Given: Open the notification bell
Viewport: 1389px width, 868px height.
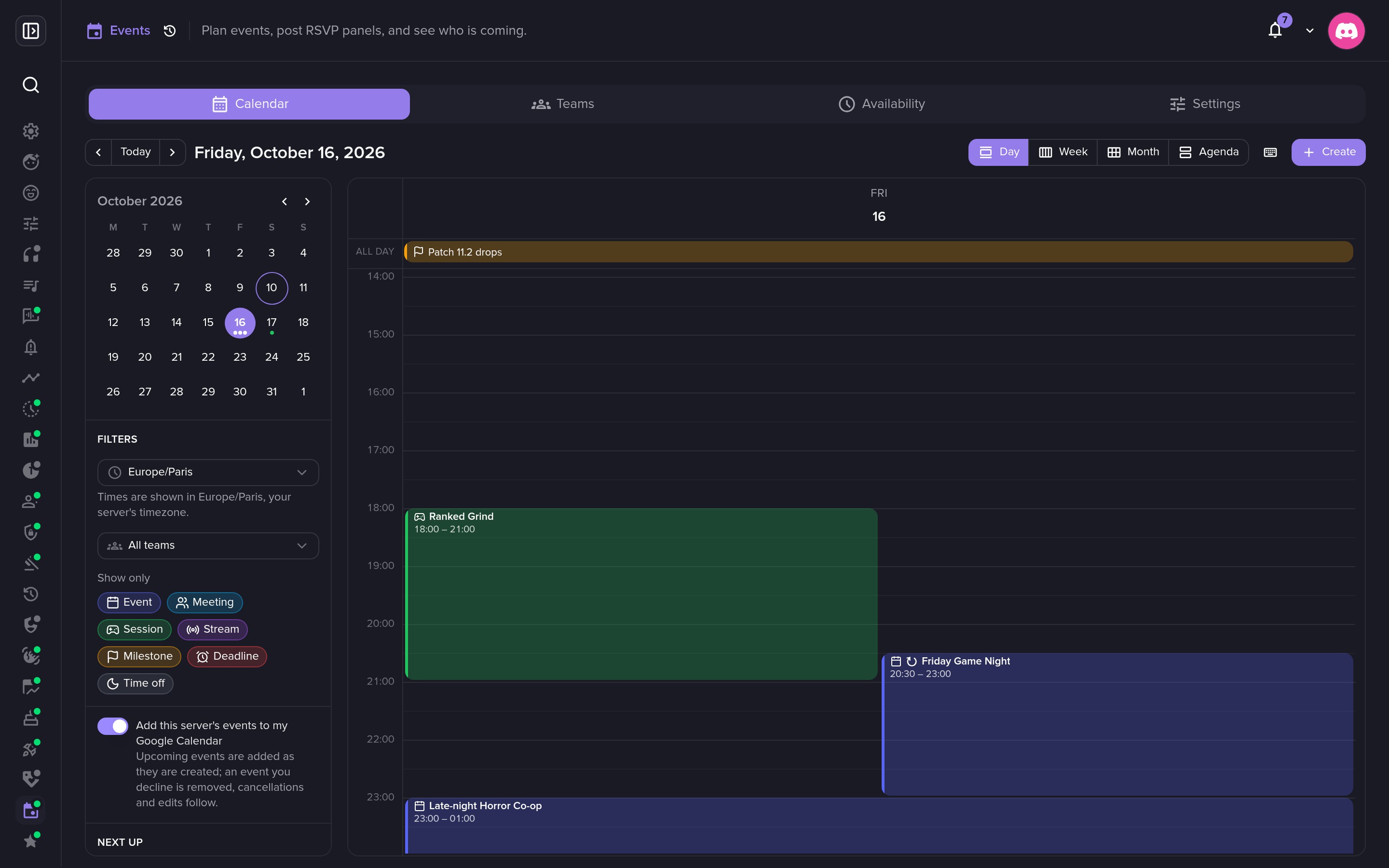Looking at the screenshot, I should click(x=1275, y=30).
